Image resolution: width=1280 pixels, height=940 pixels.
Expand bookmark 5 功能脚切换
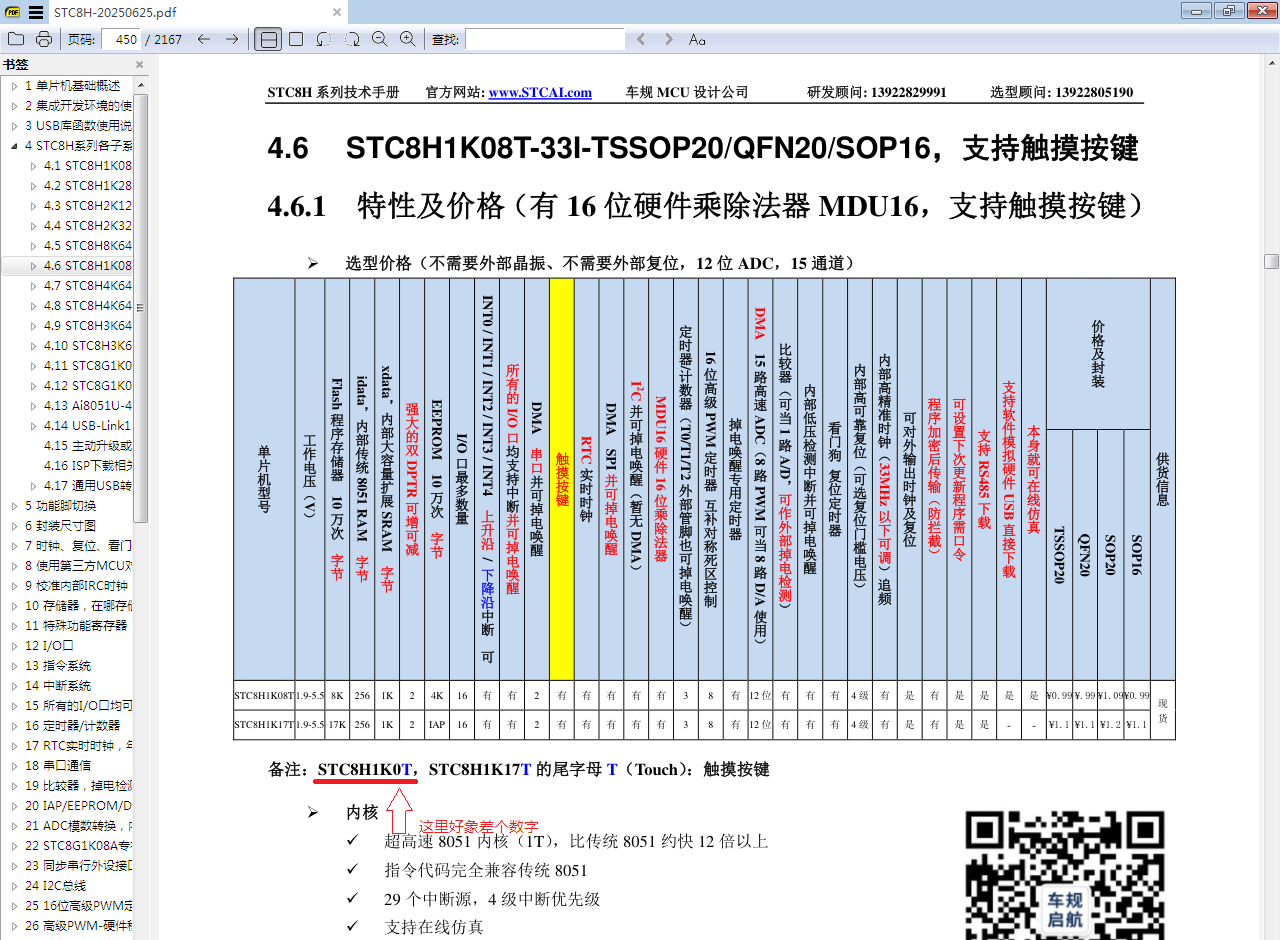point(14,506)
